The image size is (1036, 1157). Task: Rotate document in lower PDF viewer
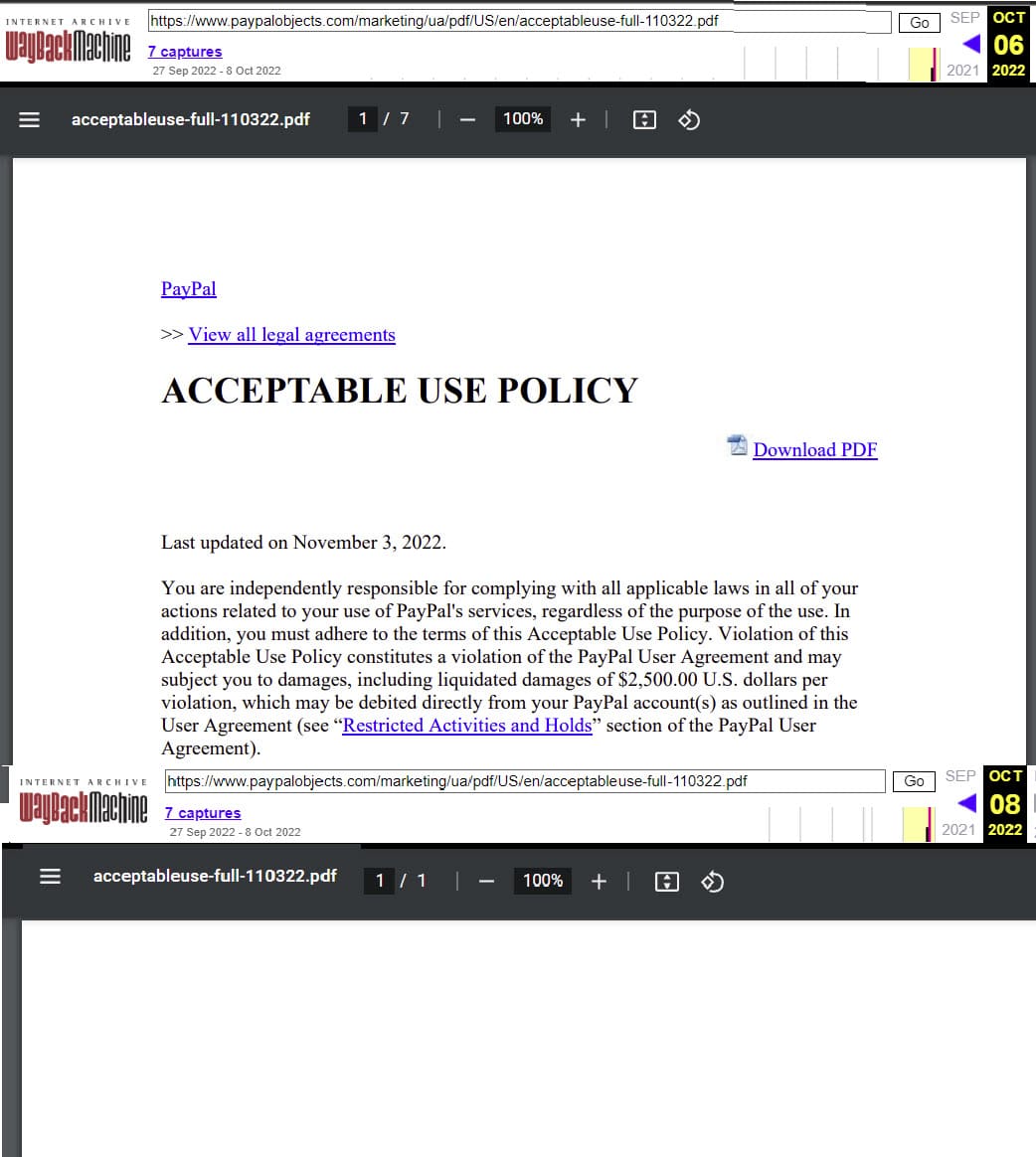click(x=712, y=881)
